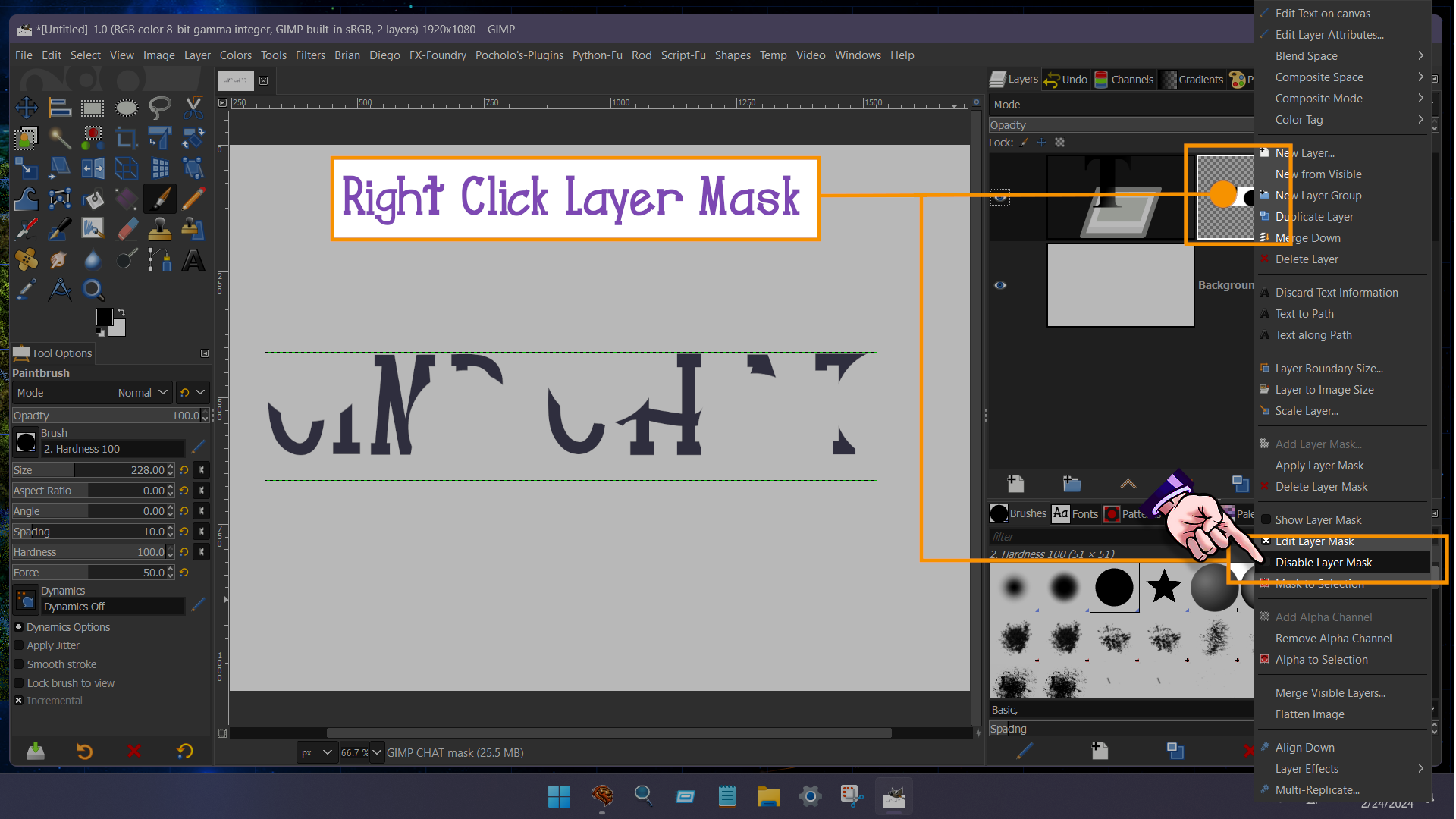Select the Zoom magnifier tool
The height and width of the screenshot is (819, 1456).
[93, 290]
